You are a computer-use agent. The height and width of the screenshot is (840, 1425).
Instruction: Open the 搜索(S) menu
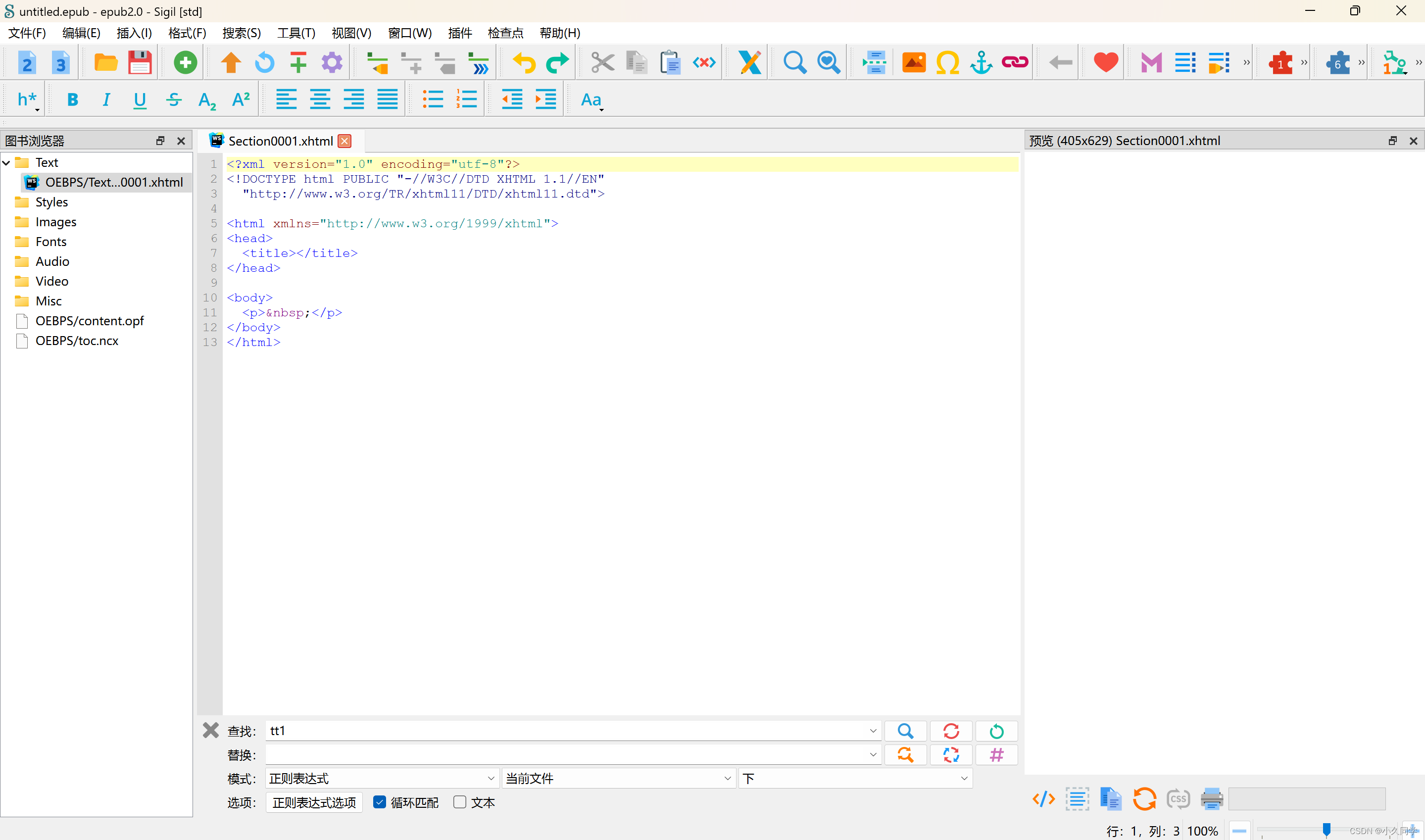241,33
